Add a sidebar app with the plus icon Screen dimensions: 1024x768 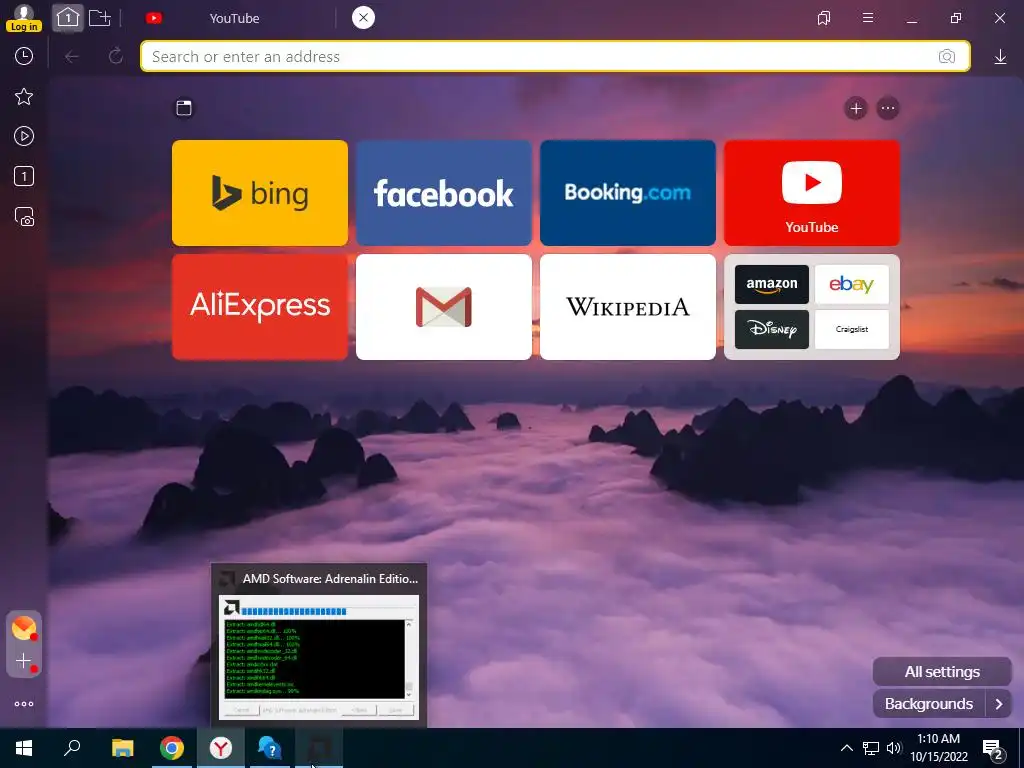click(x=24, y=661)
